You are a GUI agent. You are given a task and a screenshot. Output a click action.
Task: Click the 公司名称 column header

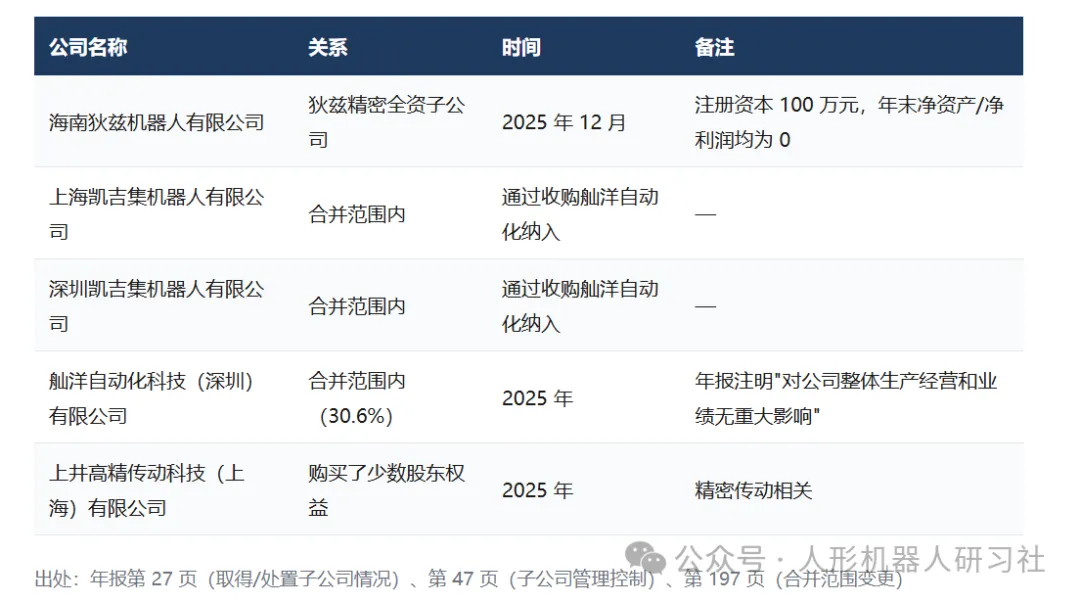[87, 47]
